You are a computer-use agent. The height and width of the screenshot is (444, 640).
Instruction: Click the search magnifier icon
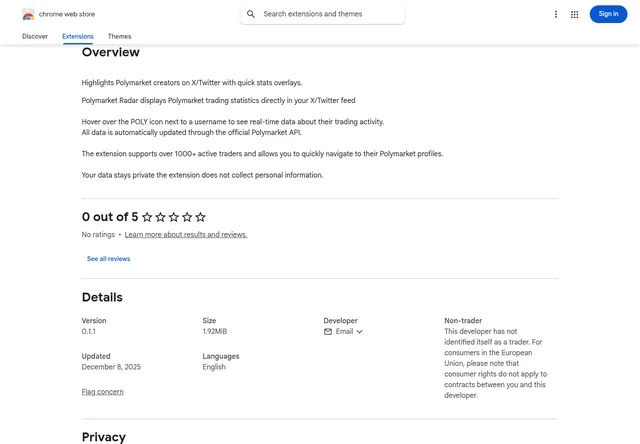251,14
